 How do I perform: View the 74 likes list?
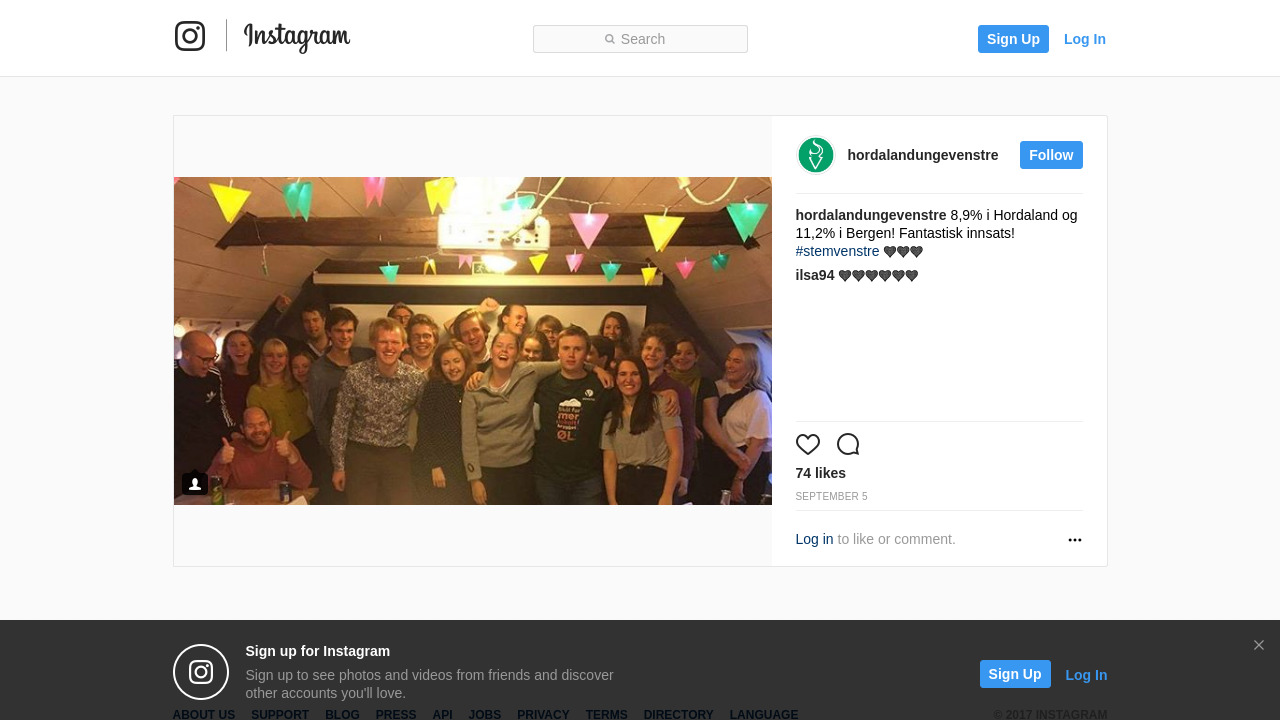821,473
